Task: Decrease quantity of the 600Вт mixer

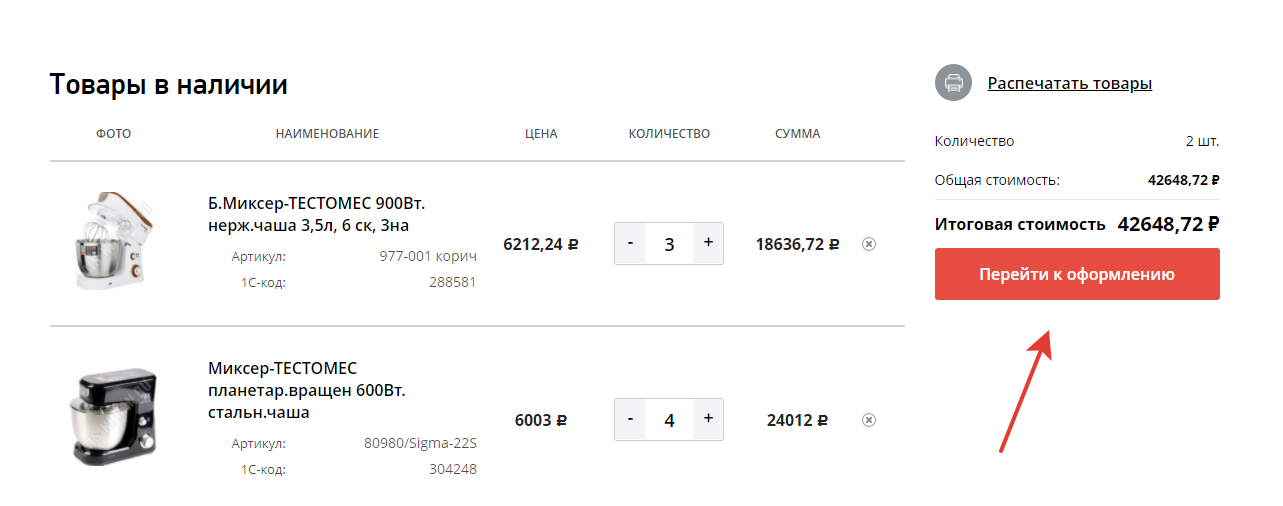Action: (630, 420)
